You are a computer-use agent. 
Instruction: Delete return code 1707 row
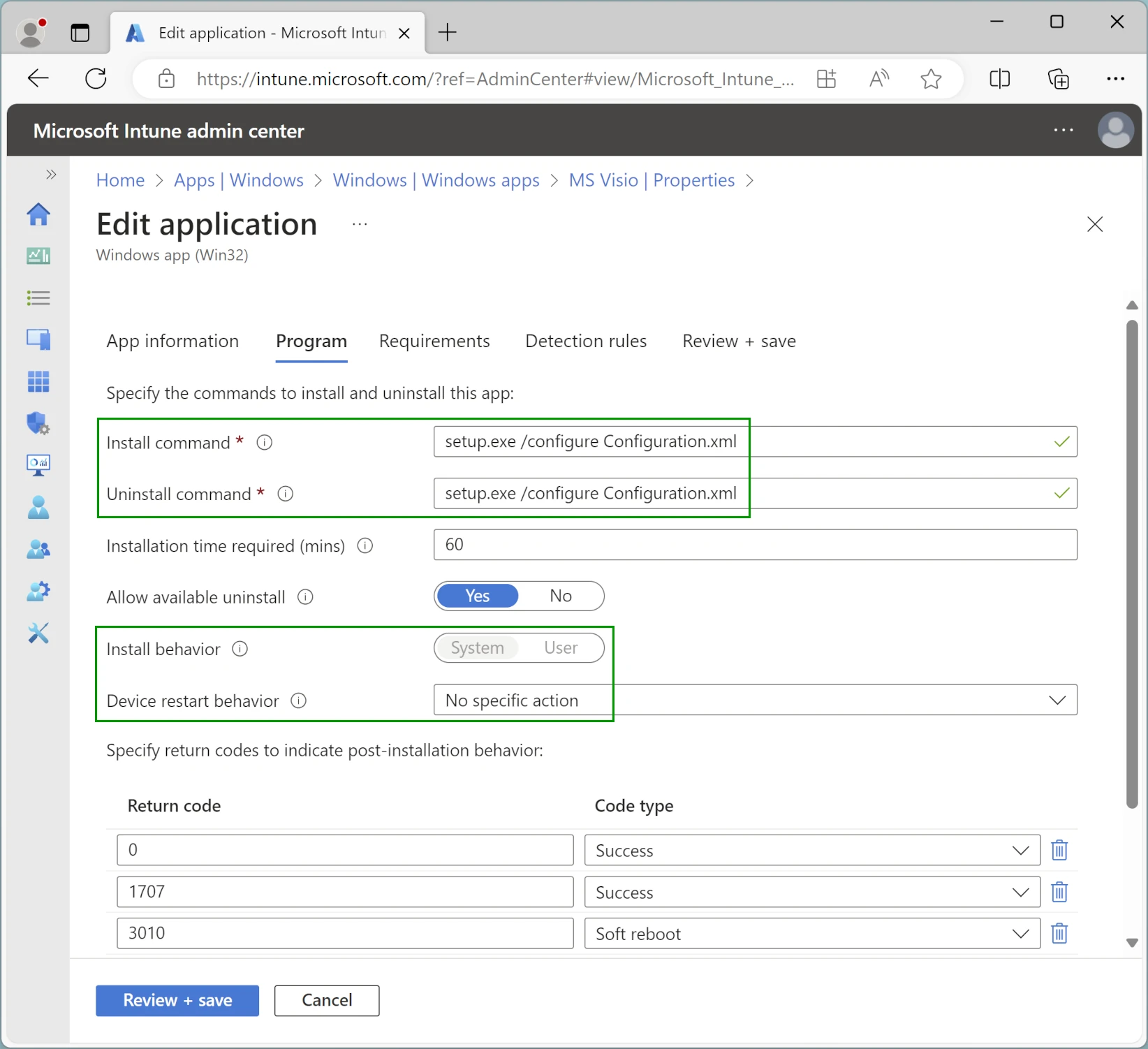pyautogui.click(x=1059, y=892)
